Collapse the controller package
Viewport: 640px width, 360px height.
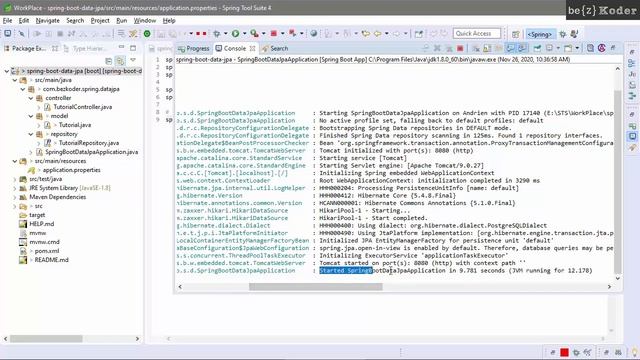(x=31, y=98)
